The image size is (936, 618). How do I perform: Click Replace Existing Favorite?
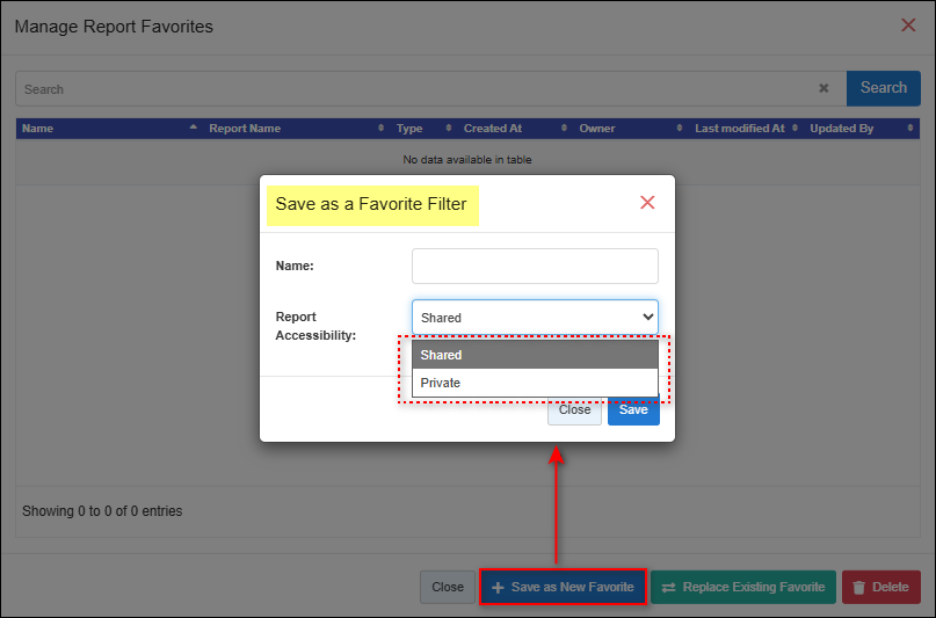pos(743,587)
